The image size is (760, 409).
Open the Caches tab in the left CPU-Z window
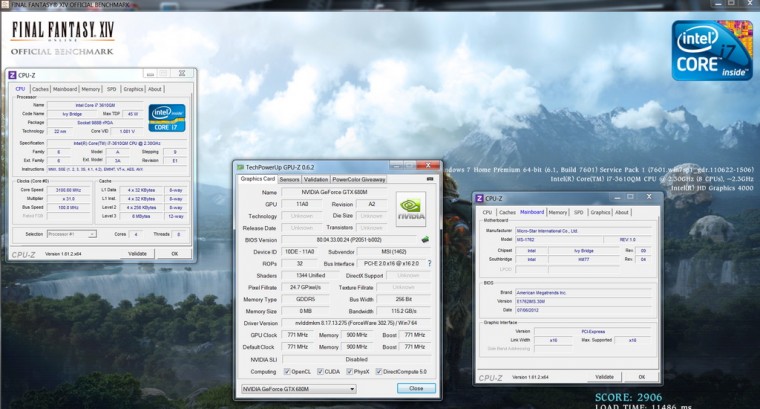pos(40,89)
